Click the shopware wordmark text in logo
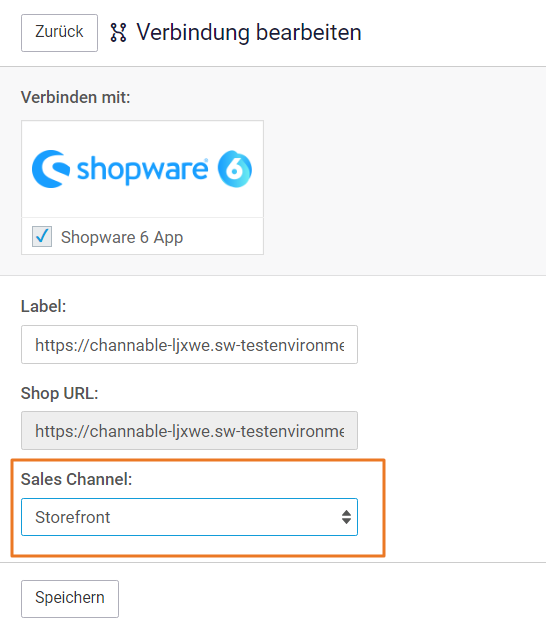 coord(142,170)
